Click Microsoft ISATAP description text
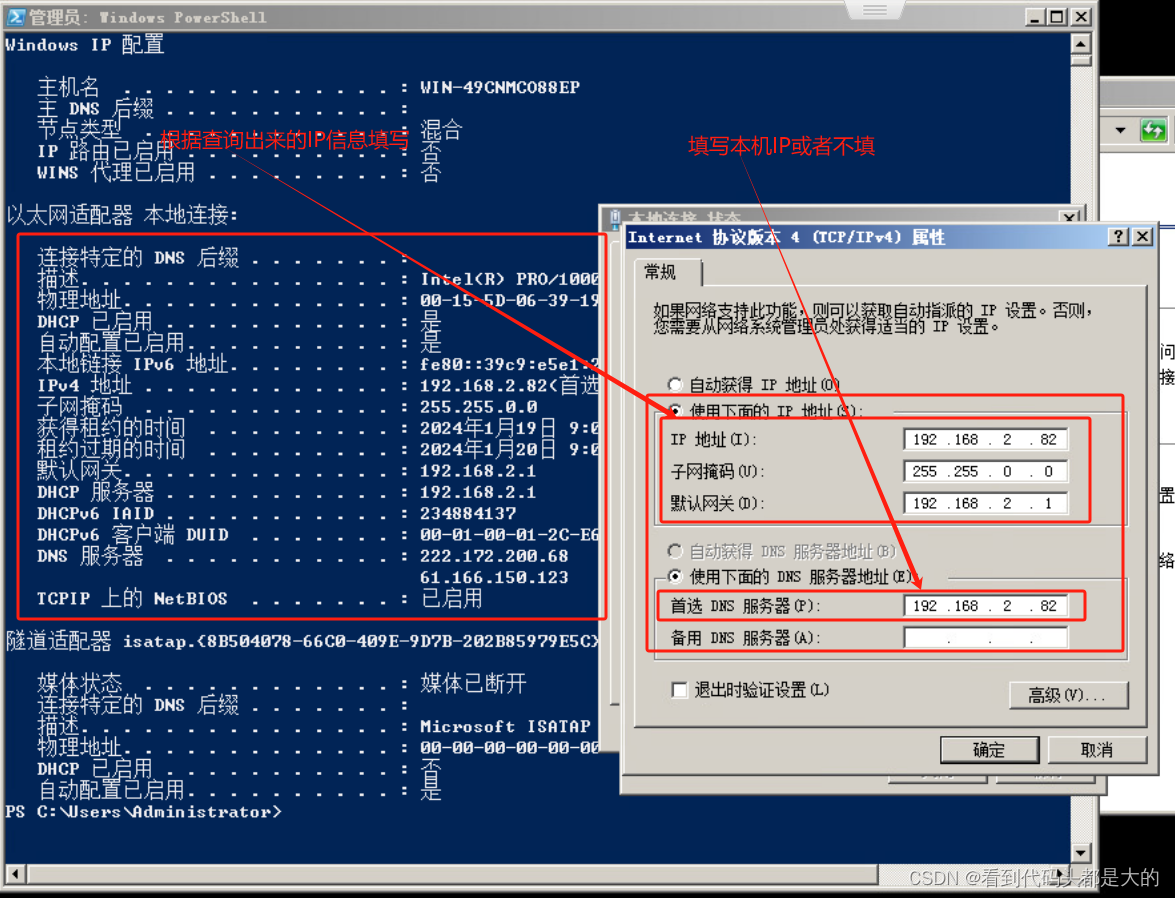Viewport: 1175px width, 898px height. click(506, 726)
